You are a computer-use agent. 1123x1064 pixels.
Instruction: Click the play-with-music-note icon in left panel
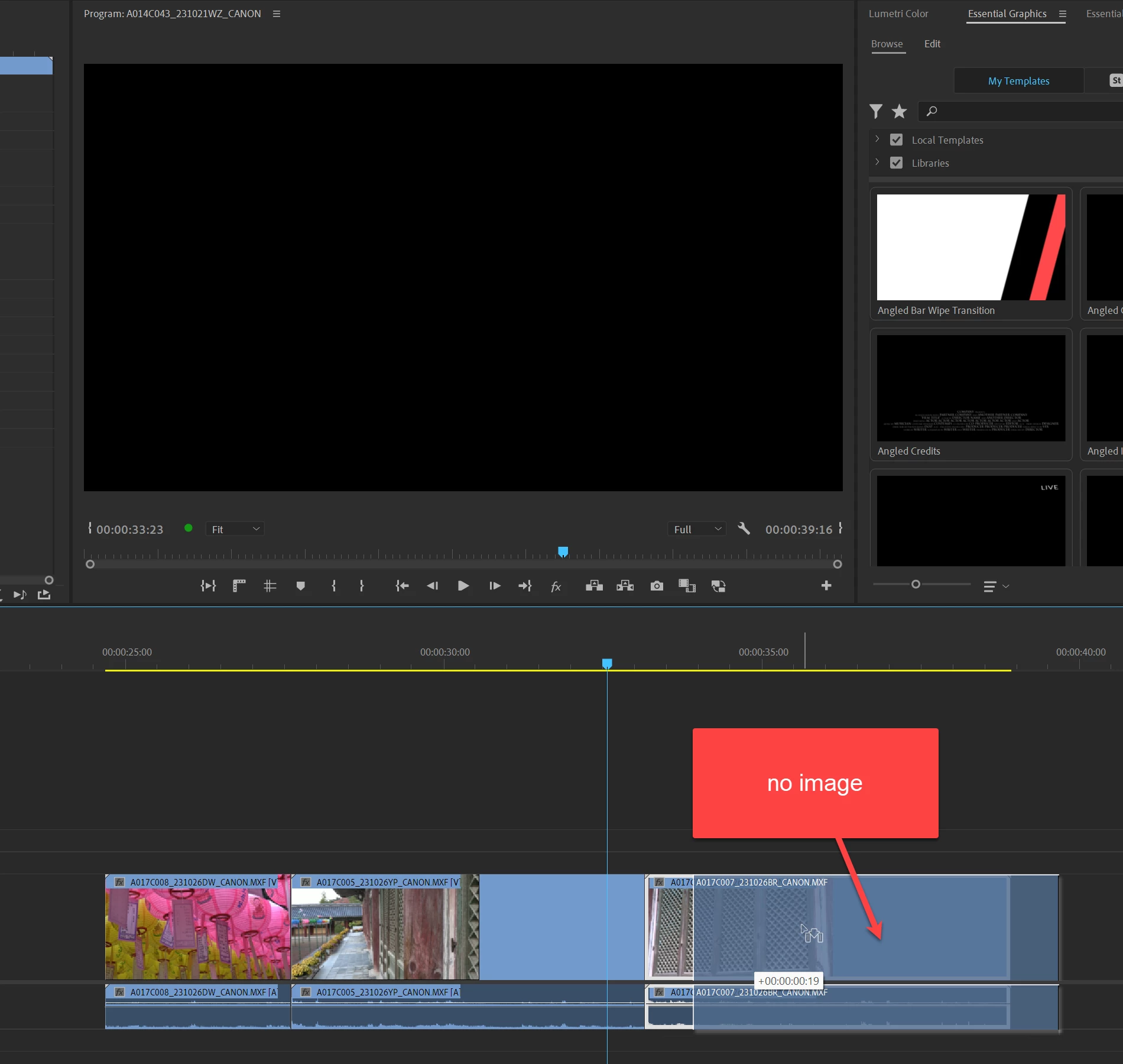(x=20, y=595)
